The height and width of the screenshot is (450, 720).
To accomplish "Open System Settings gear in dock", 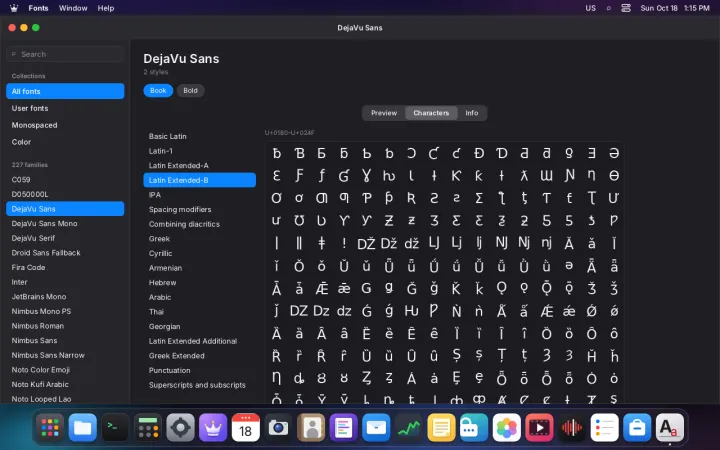I will 180,428.
